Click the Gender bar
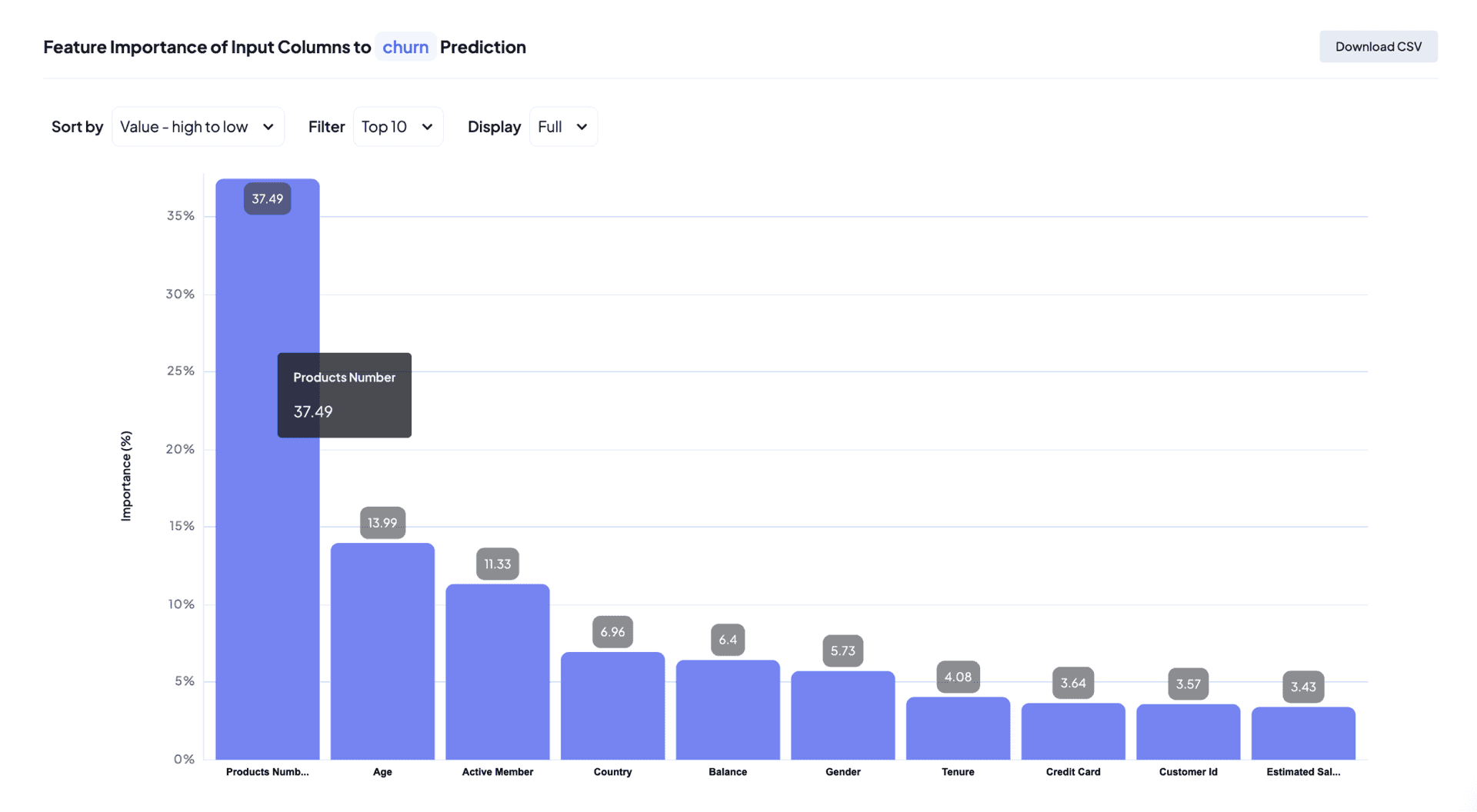The width and height of the screenshot is (1477, 812). (x=842, y=715)
